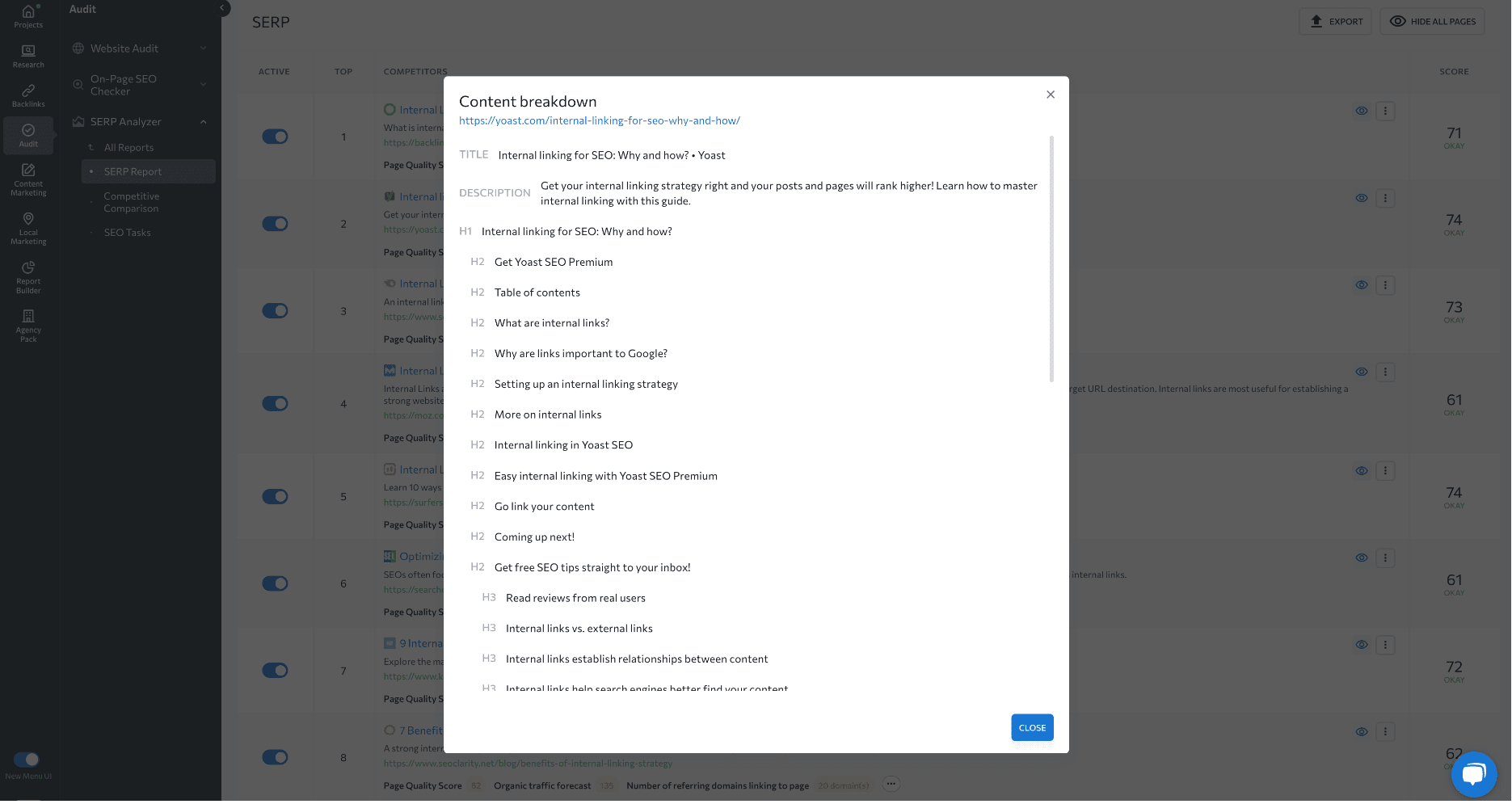The width and height of the screenshot is (1512, 804).
Task: Toggle active switch for competitor 1
Action: 275,137
